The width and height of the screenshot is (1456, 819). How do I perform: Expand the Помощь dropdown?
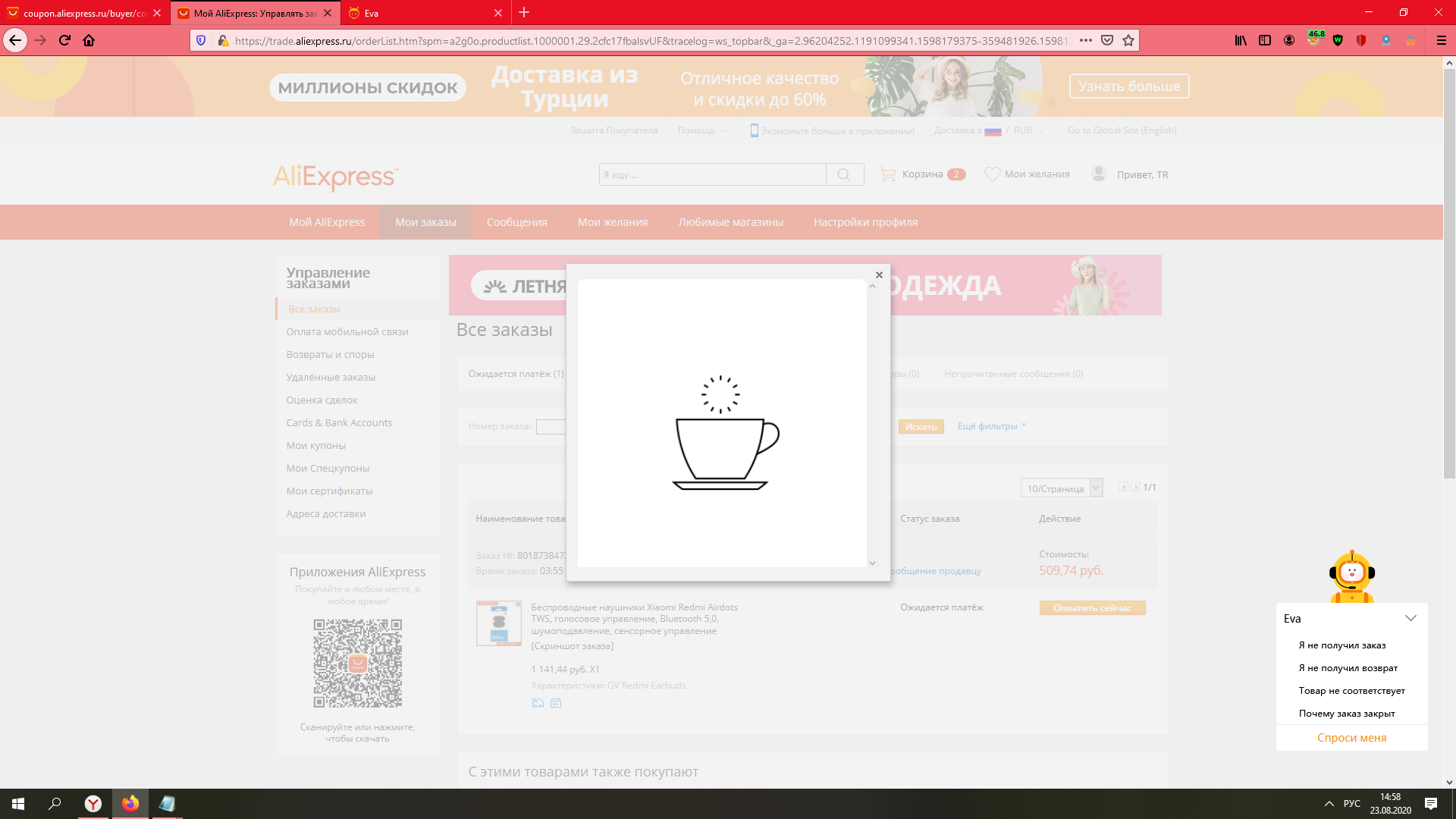(701, 130)
